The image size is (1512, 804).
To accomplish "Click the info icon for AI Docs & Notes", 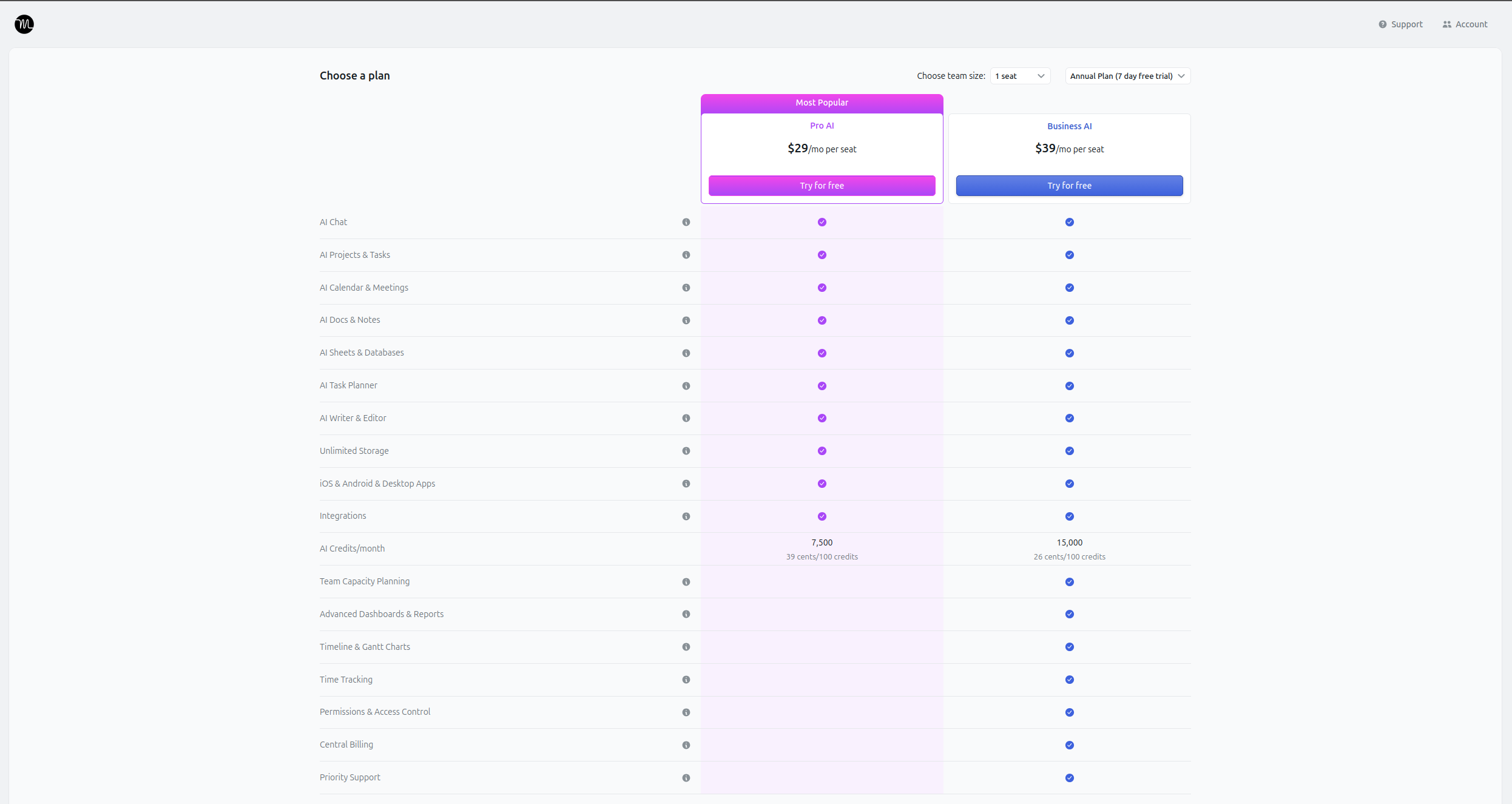I will 686,320.
